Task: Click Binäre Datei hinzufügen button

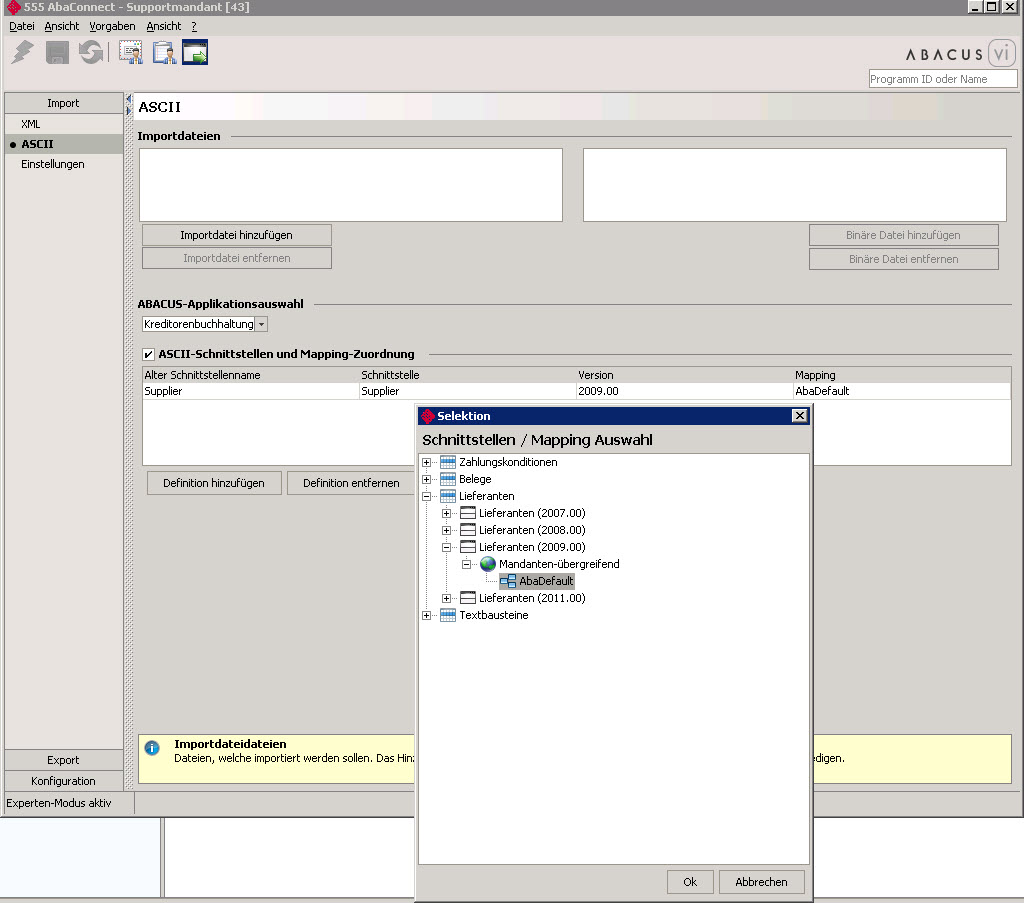Action: 903,235
